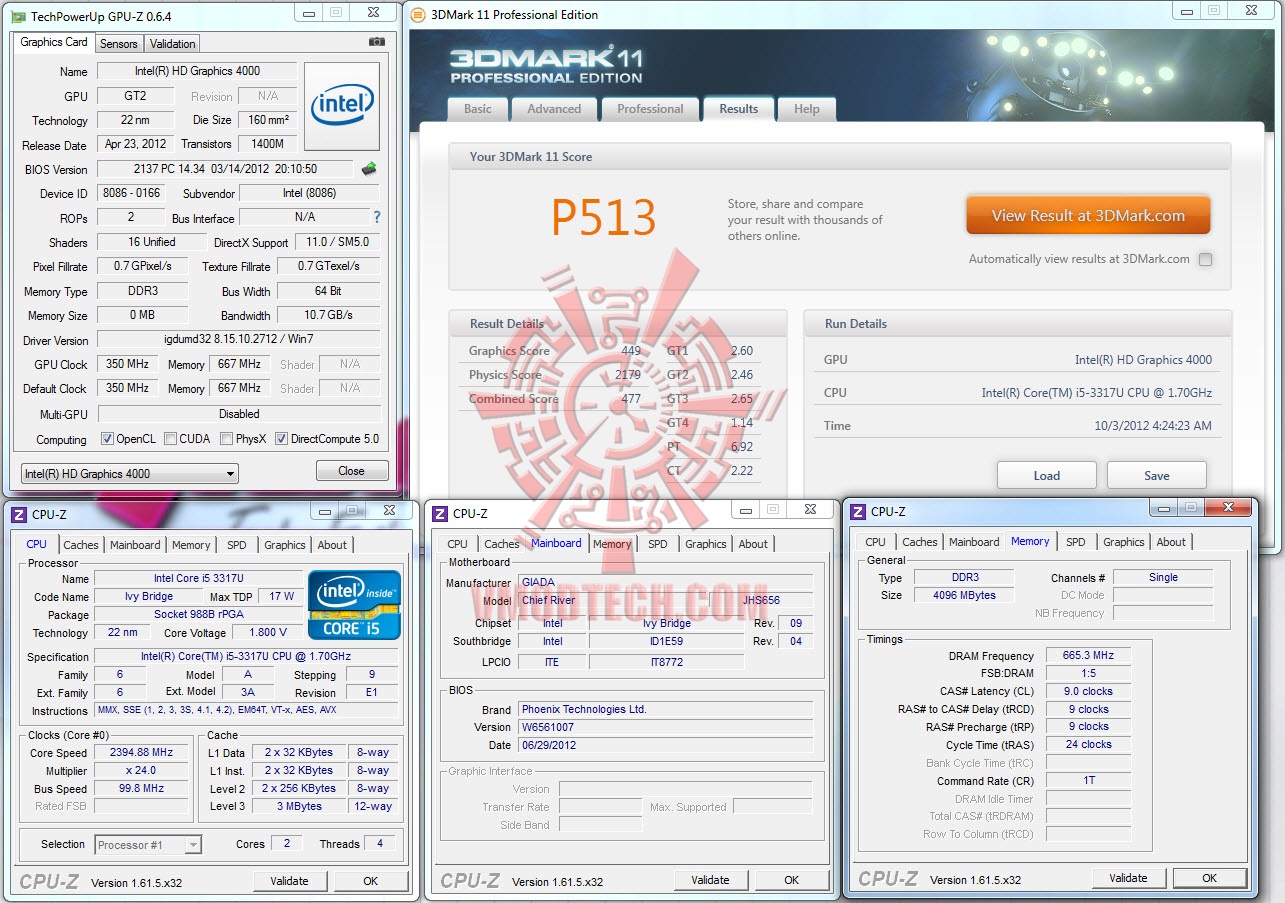Click the CAS# Latency 9.0 clocks value
The width and height of the screenshot is (1285, 903).
pyautogui.click(x=1088, y=691)
